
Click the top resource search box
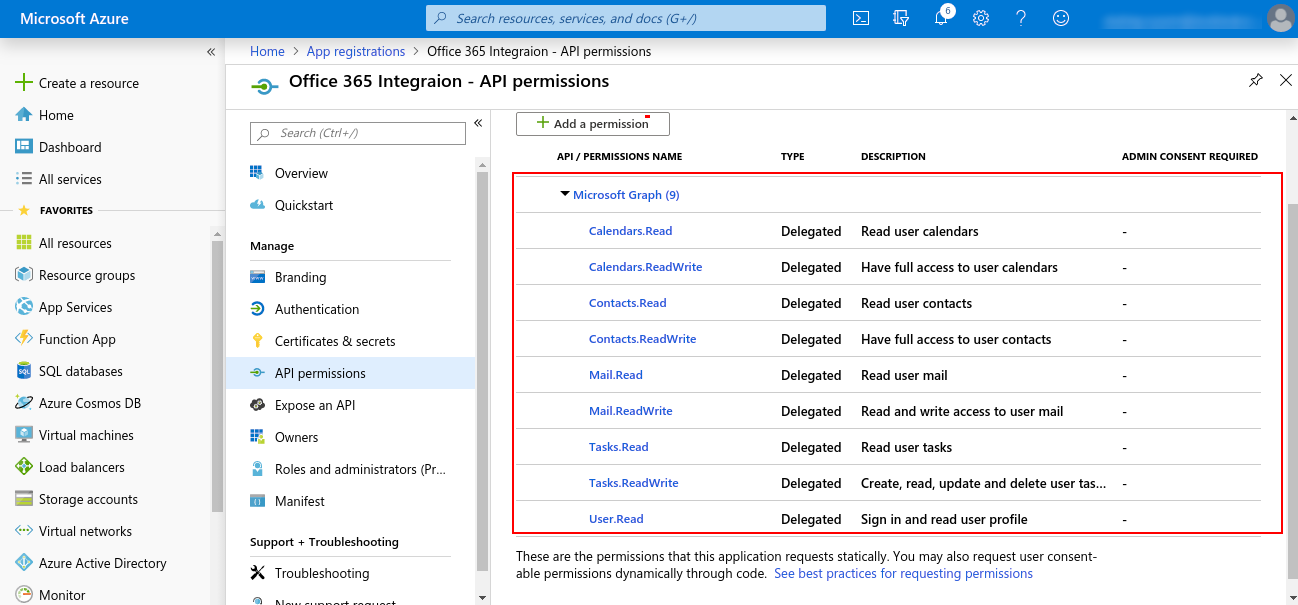click(626, 18)
